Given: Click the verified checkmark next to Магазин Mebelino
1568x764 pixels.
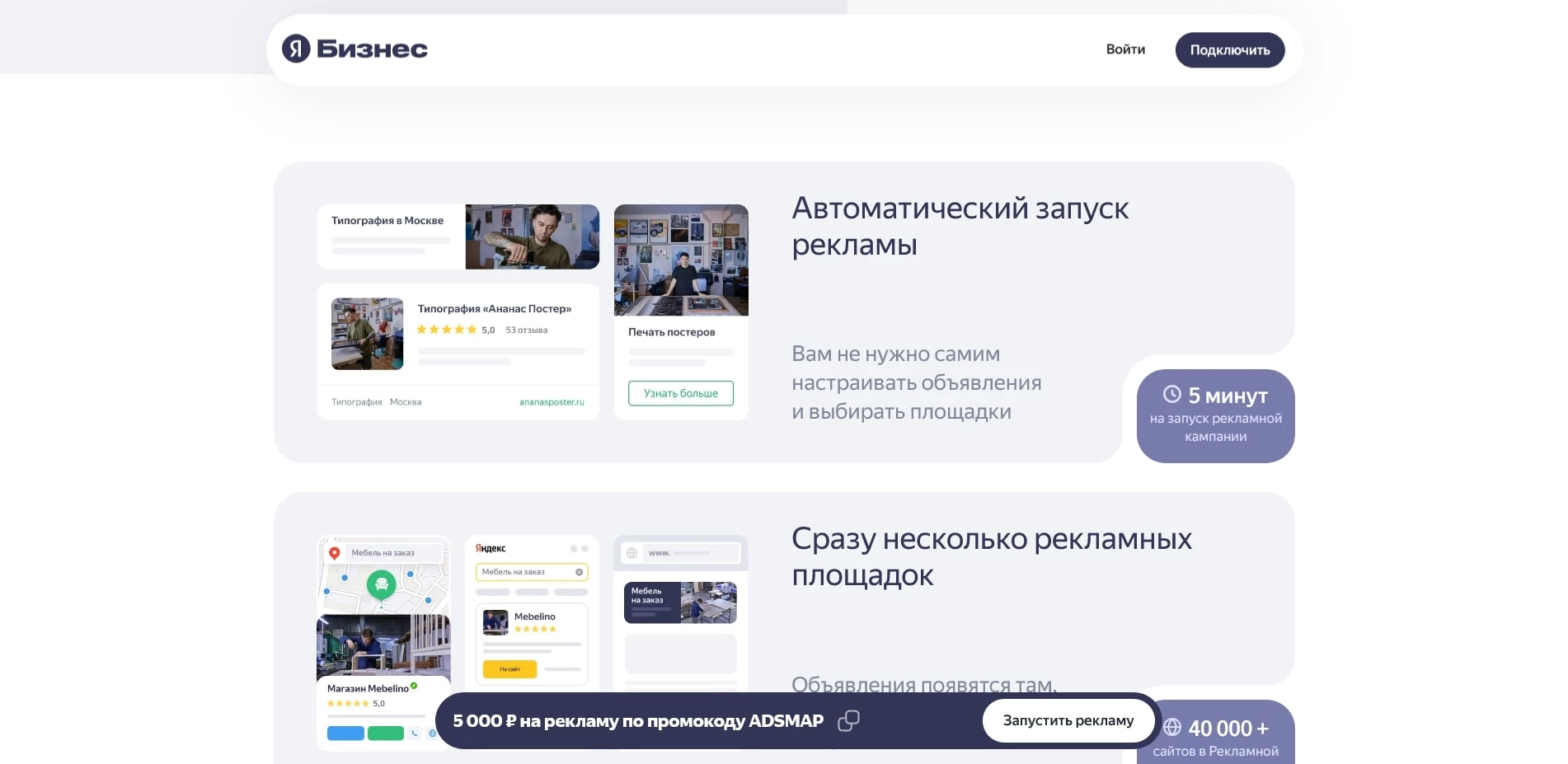Looking at the screenshot, I should [x=413, y=685].
